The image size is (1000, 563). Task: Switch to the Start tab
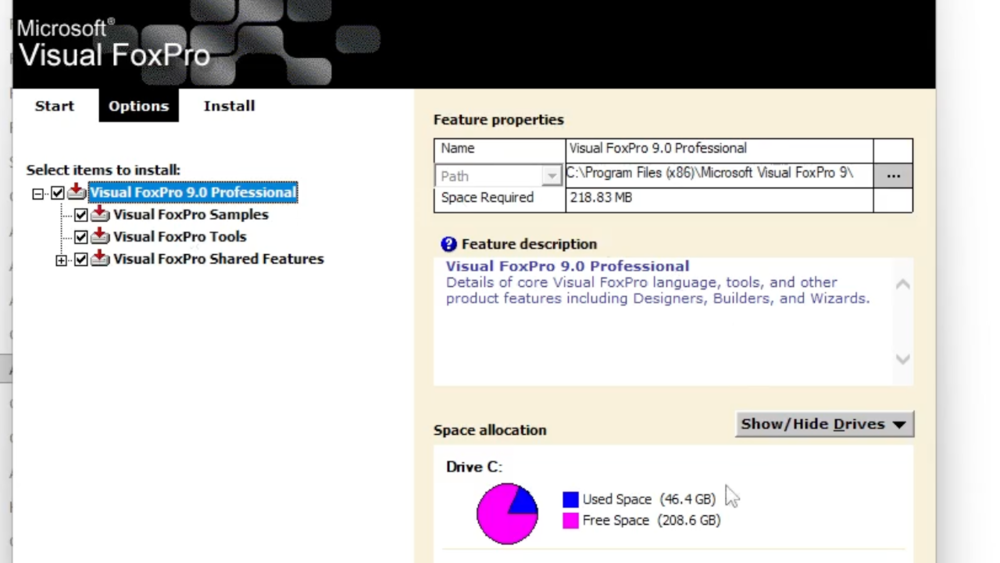click(x=54, y=106)
